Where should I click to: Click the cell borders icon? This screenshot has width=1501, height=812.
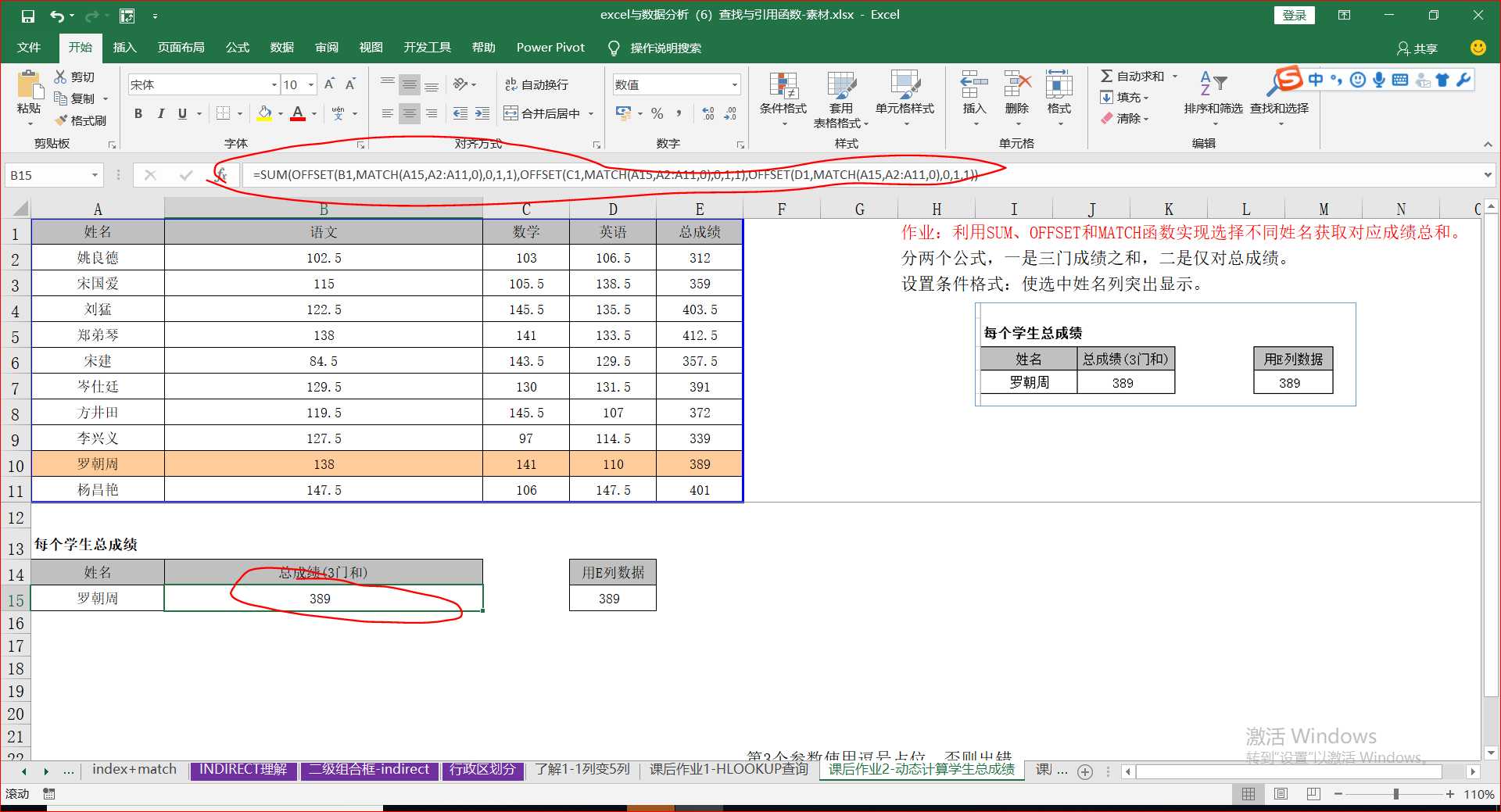(223, 113)
